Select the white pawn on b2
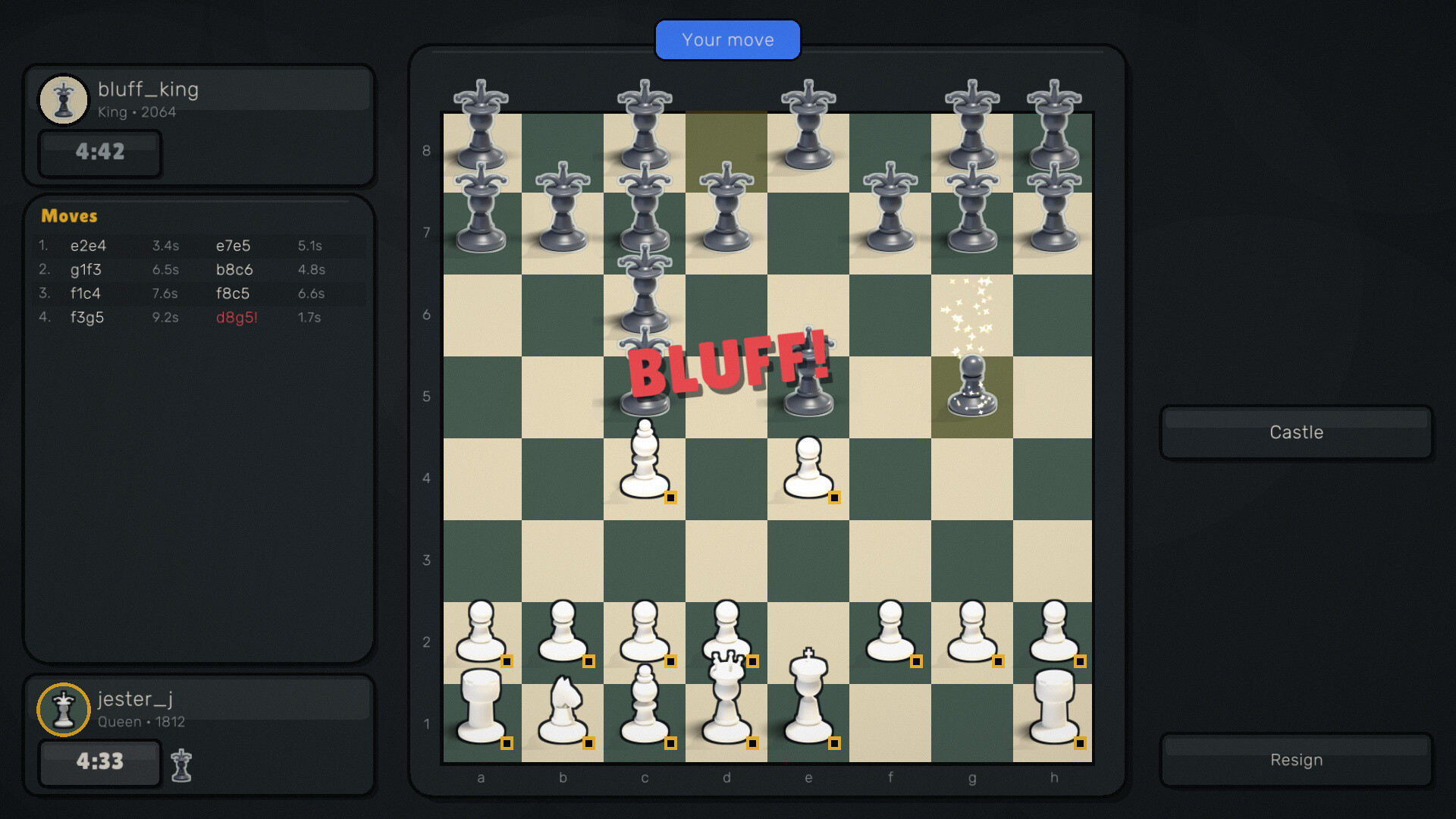The height and width of the screenshot is (819, 1456). click(x=563, y=632)
